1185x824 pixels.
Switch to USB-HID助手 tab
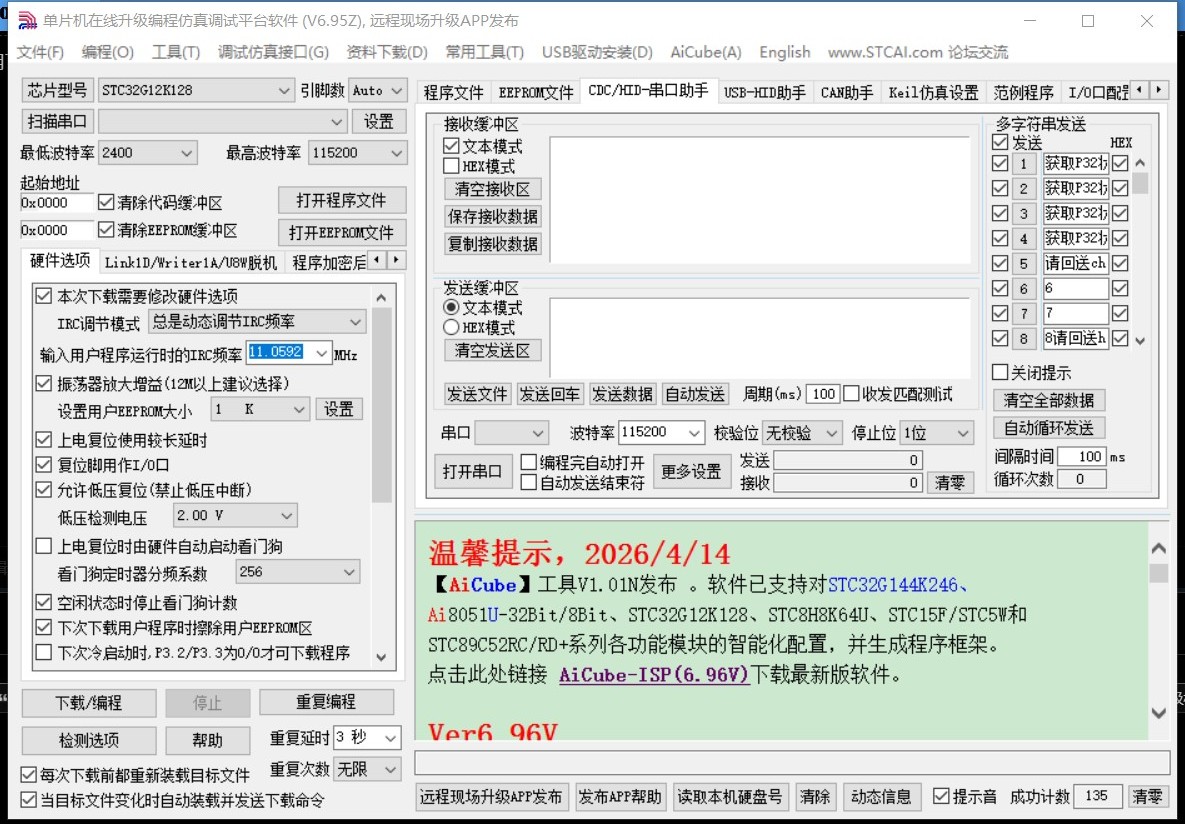(765, 92)
